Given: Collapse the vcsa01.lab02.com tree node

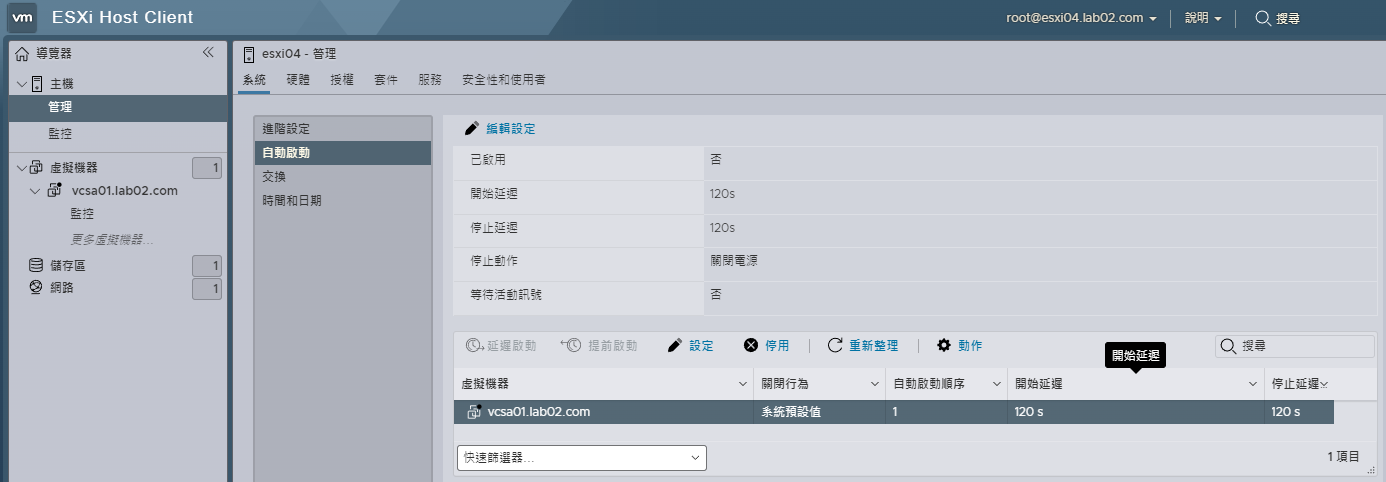Looking at the screenshot, I should click(x=35, y=190).
